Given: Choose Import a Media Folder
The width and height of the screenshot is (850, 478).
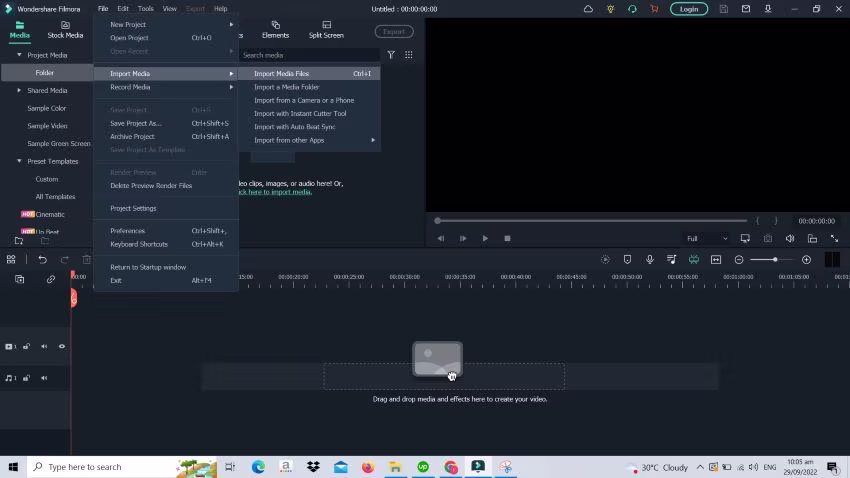Looking at the screenshot, I should pyautogui.click(x=309, y=87).
